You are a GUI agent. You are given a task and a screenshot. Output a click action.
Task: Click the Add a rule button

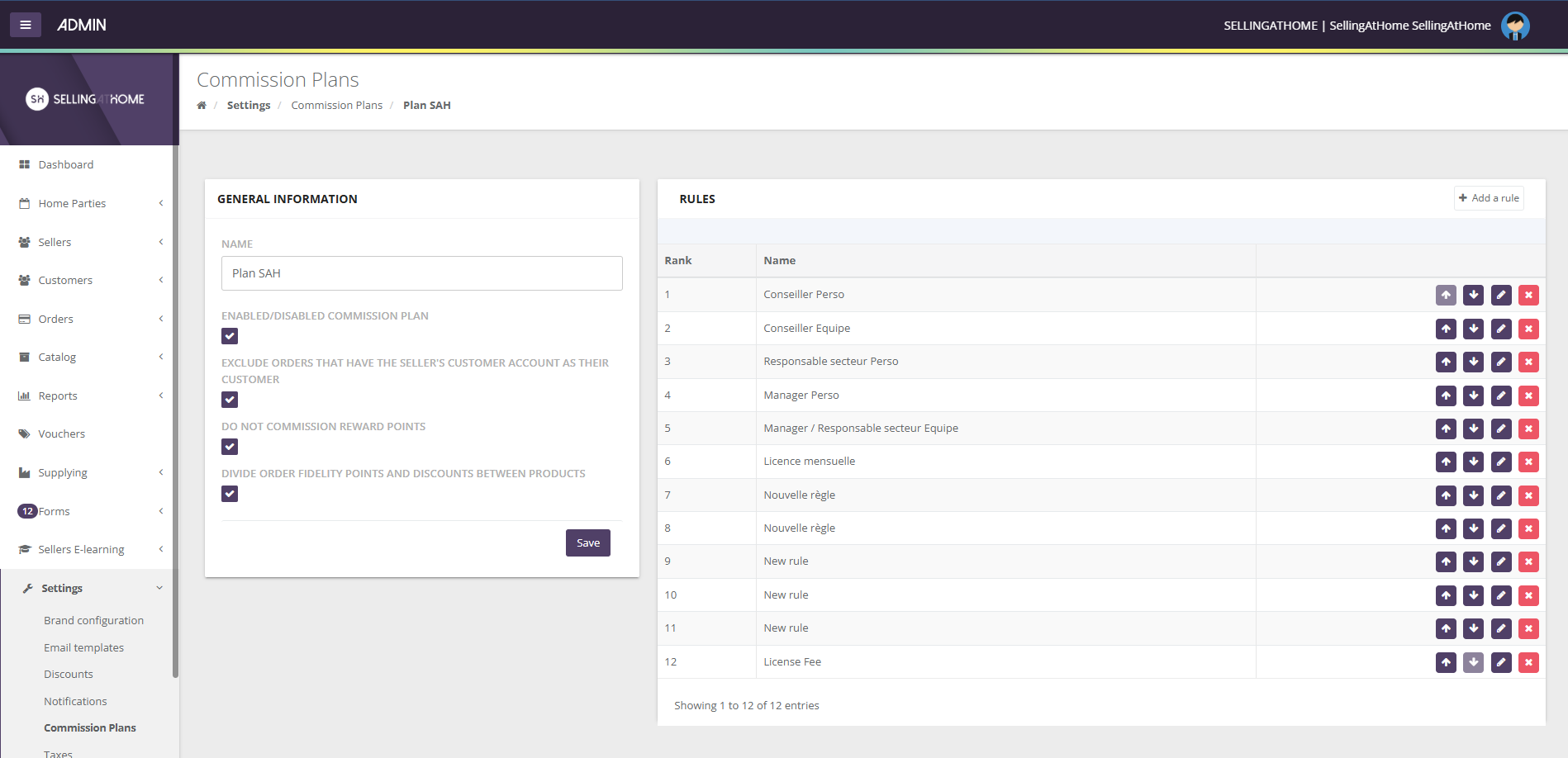(1489, 198)
